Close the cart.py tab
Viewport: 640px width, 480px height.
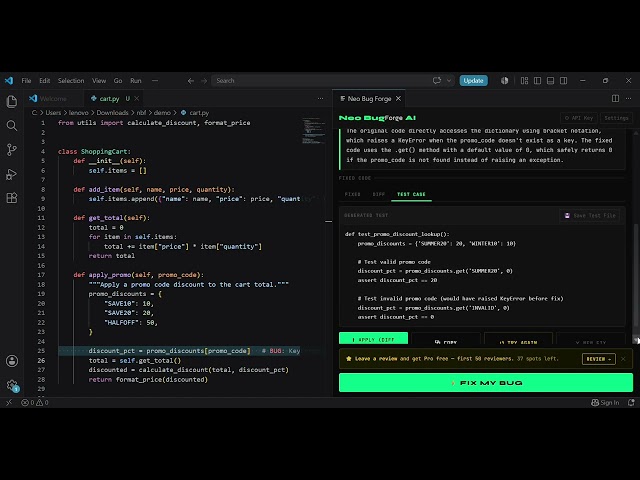137,98
